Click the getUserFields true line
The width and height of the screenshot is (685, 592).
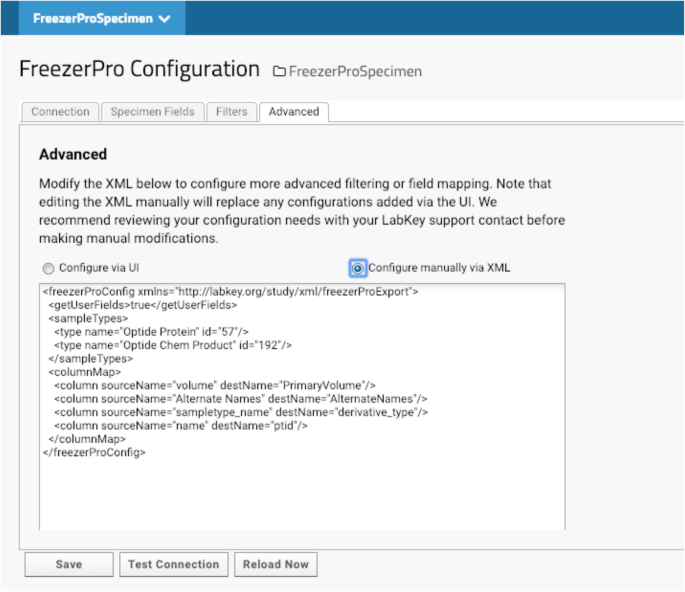tap(143, 305)
